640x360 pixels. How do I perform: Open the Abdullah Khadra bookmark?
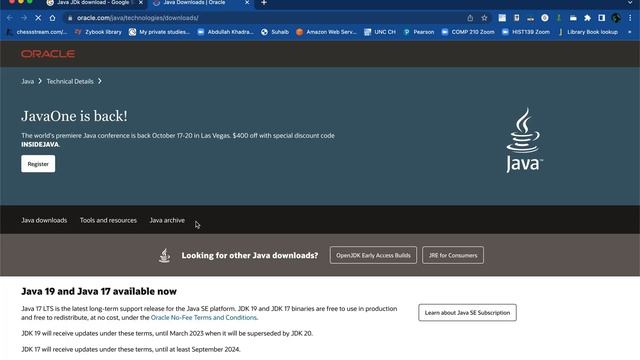tap(225, 32)
